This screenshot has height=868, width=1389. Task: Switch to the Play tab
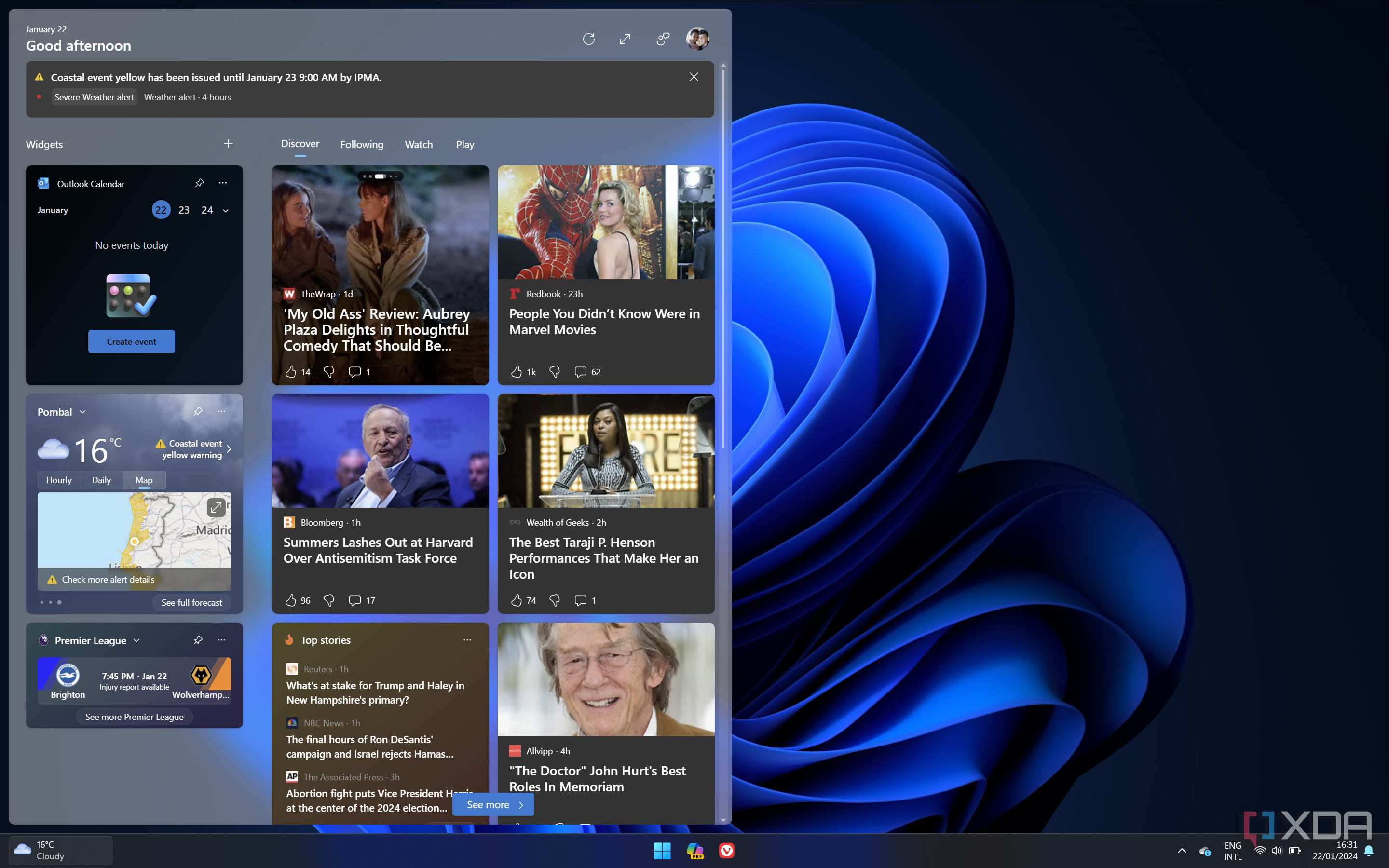click(x=465, y=145)
